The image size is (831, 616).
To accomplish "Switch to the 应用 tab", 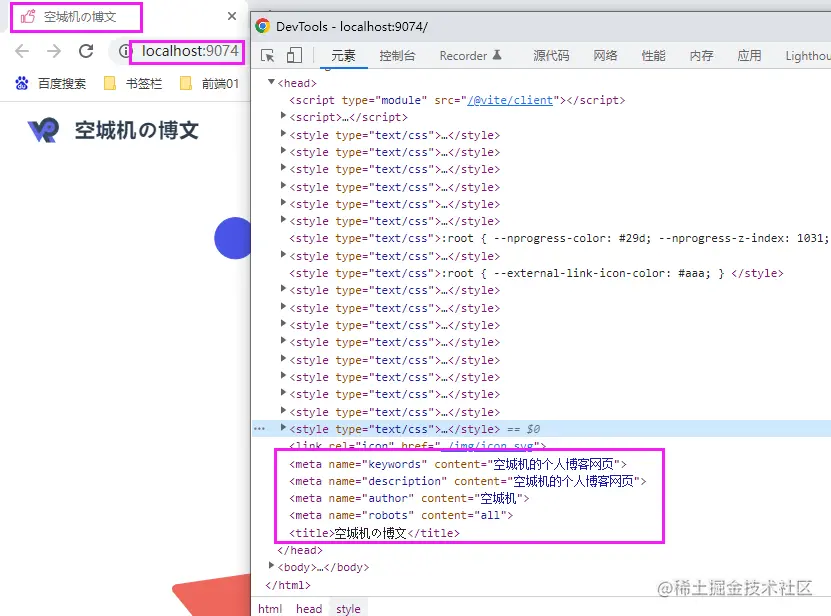I will coord(749,56).
